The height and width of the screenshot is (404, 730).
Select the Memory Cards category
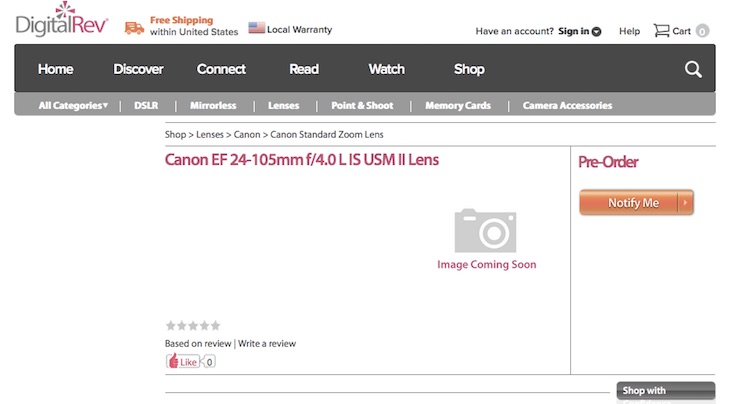pyautogui.click(x=458, y=105)
